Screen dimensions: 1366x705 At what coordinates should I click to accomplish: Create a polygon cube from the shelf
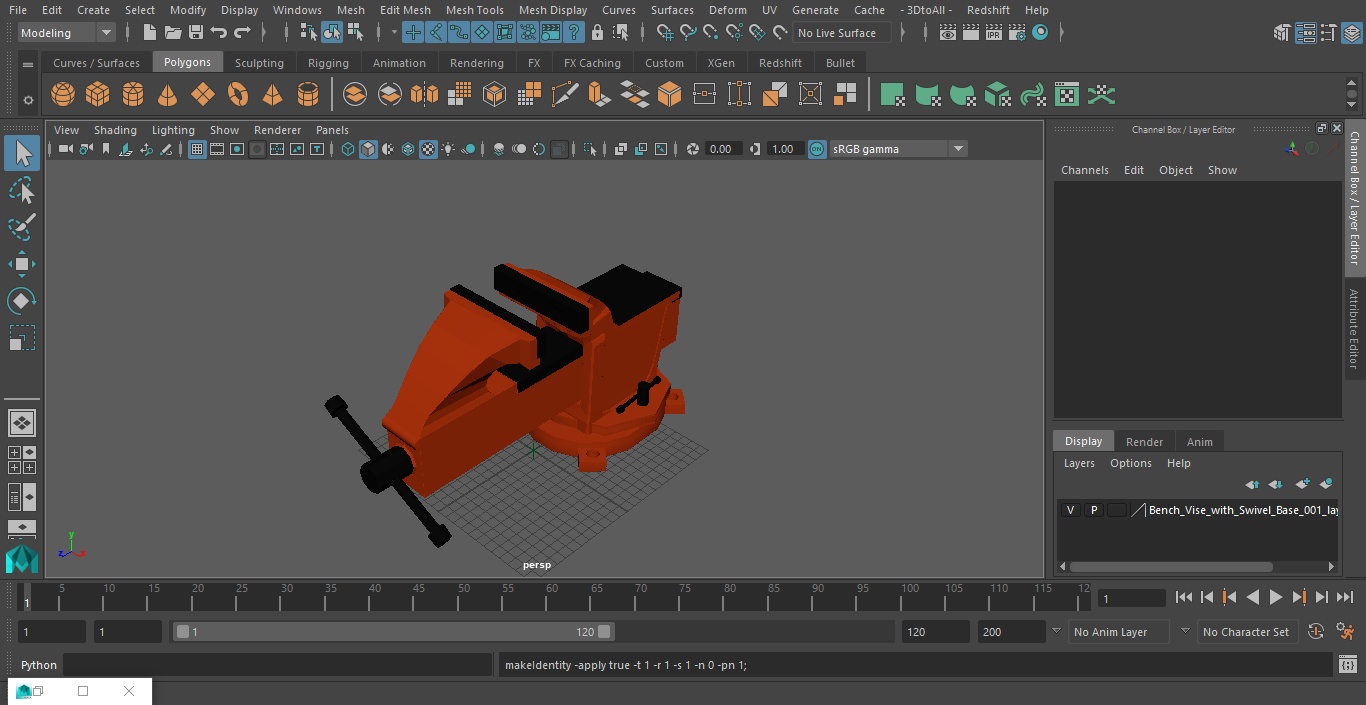click(x=98, y=95)
